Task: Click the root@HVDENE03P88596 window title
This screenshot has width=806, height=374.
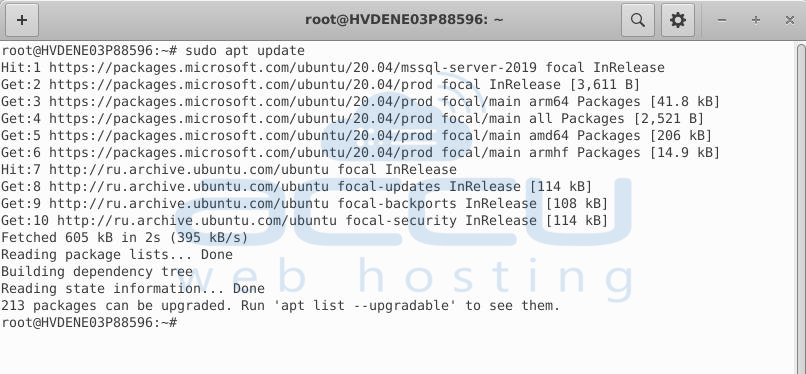Action: 404,20
